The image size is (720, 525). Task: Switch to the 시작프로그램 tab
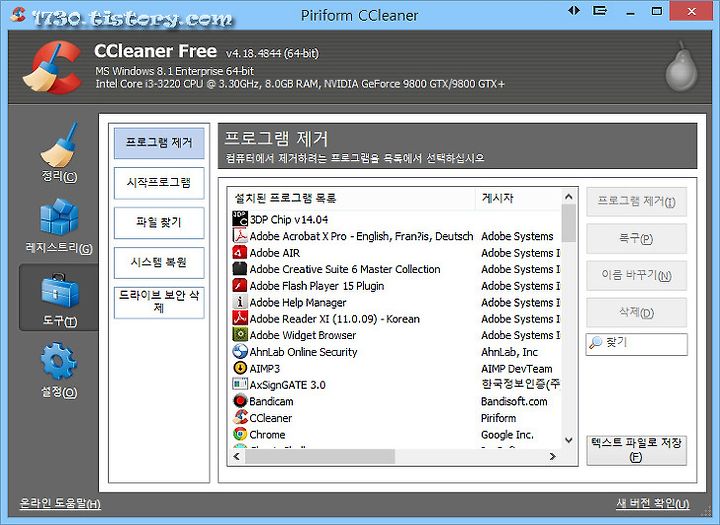click(x=159, y=183)
